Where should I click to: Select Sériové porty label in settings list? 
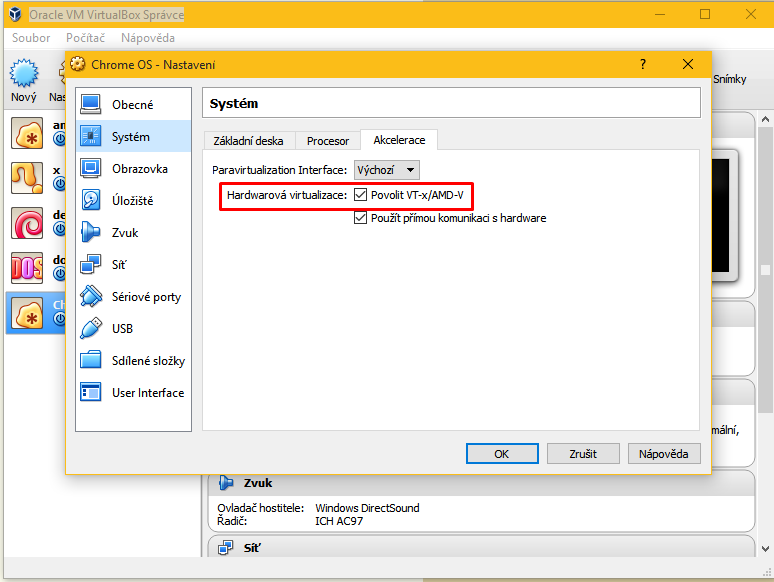[x=146, y=297]
